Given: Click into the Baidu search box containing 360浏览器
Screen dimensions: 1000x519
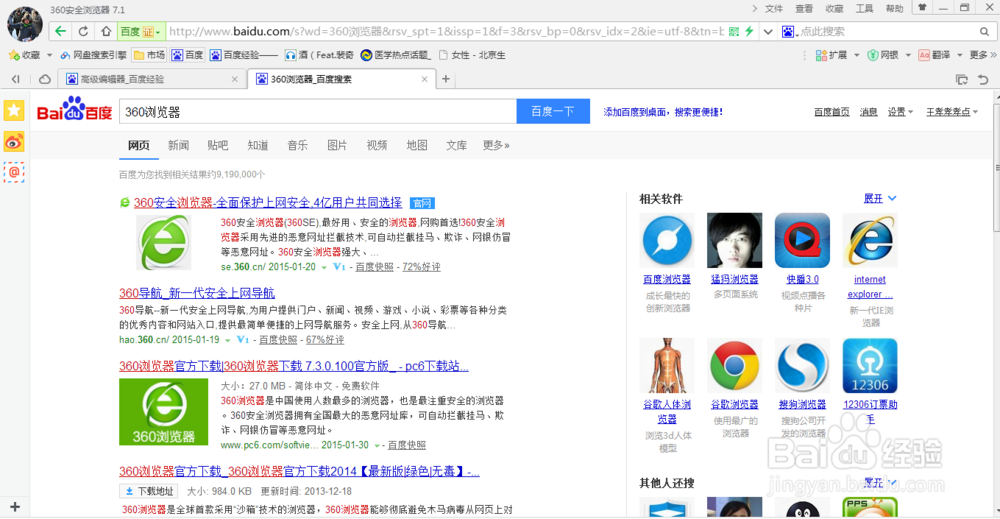Looking at the screenshot, I should (318, 112).
